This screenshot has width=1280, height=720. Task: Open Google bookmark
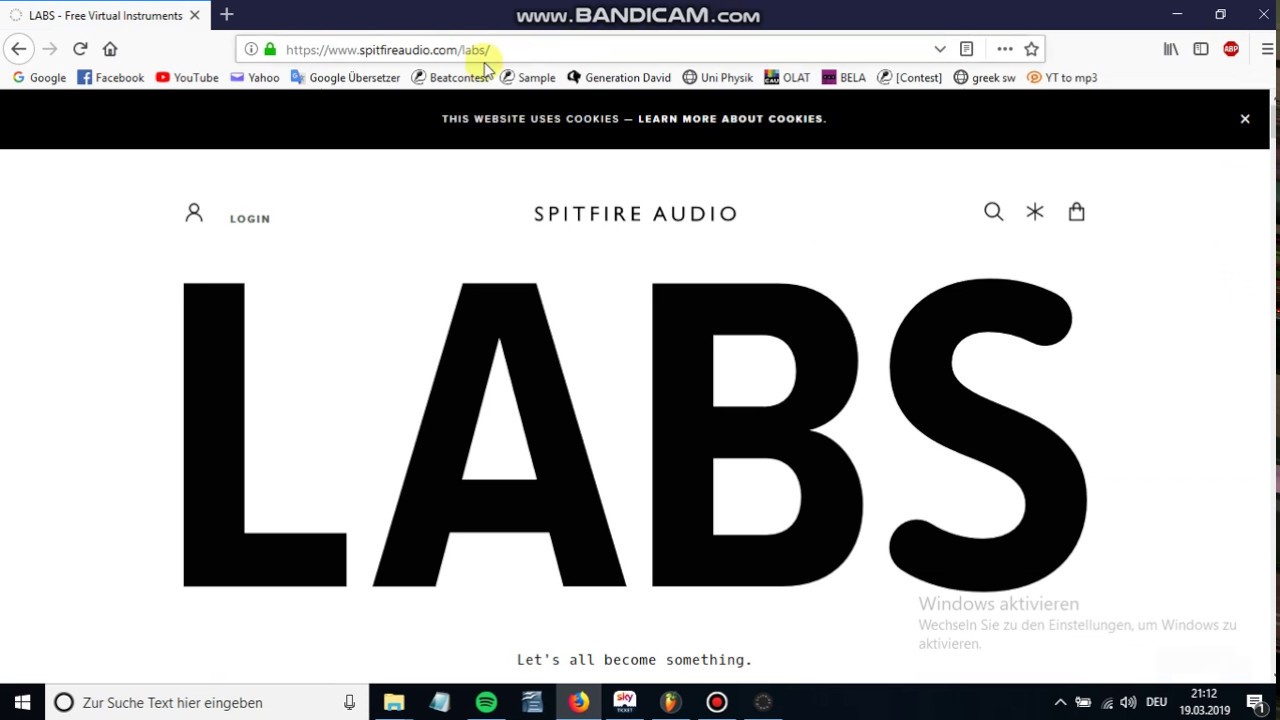(x=39, y=77)
